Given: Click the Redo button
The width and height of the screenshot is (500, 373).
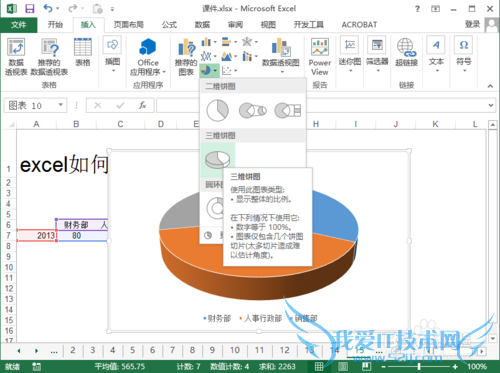Looking at the screenshot, I should [72, 9].
